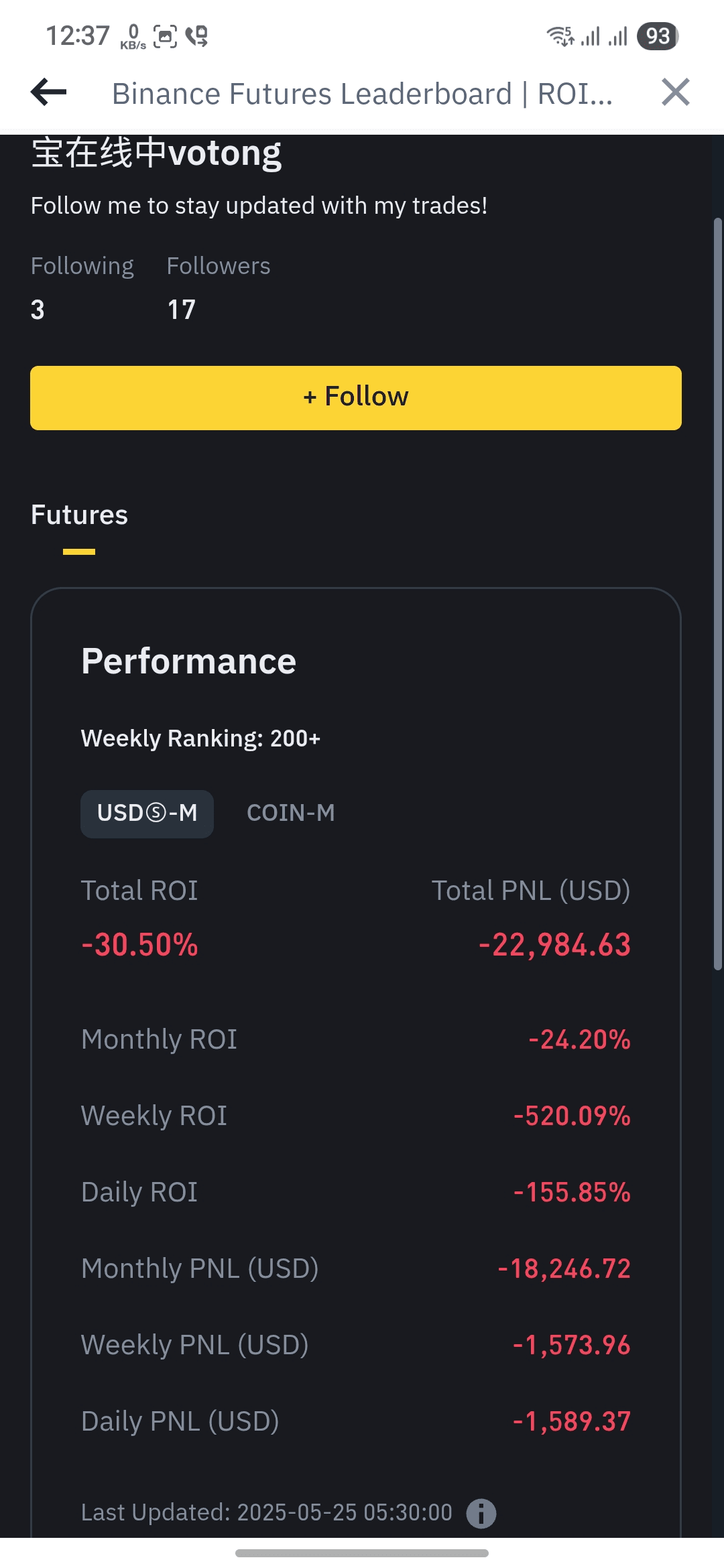Image resolution: width=724 pixels, height=1568 pixels.
Task: Tap the battery level indicator
Action: pos(658,36)
